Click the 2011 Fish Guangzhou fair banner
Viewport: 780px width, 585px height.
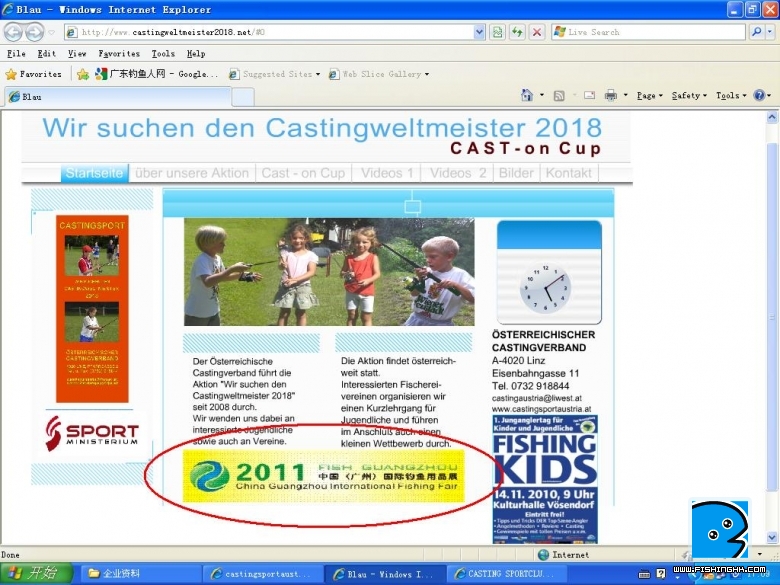[323, 476]
